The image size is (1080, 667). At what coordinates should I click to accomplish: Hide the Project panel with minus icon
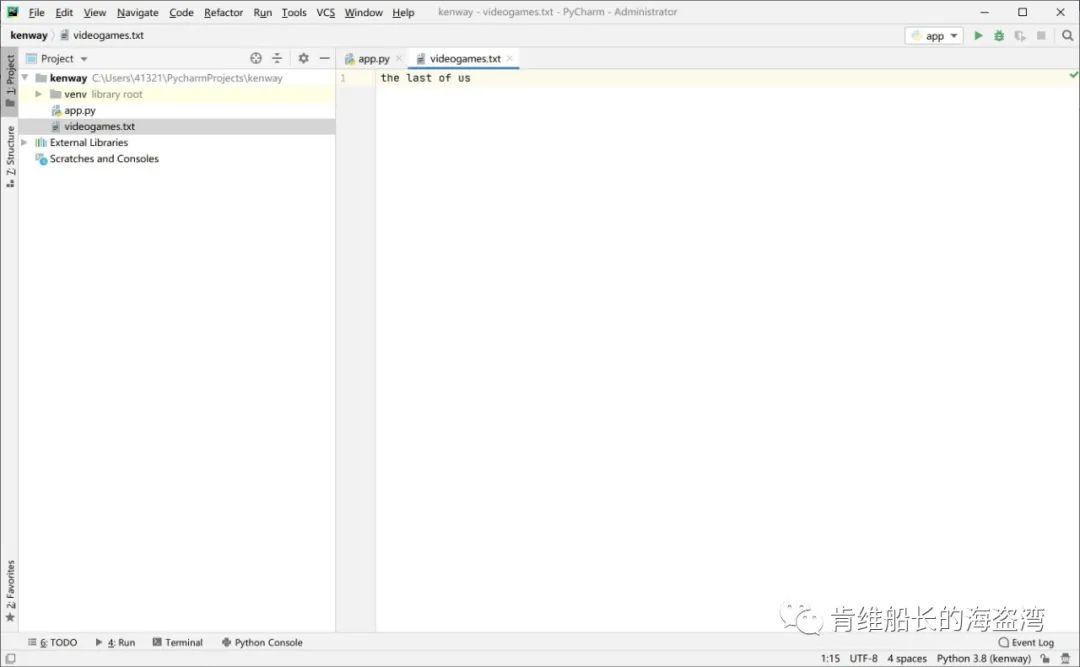(x=324, y=59)
